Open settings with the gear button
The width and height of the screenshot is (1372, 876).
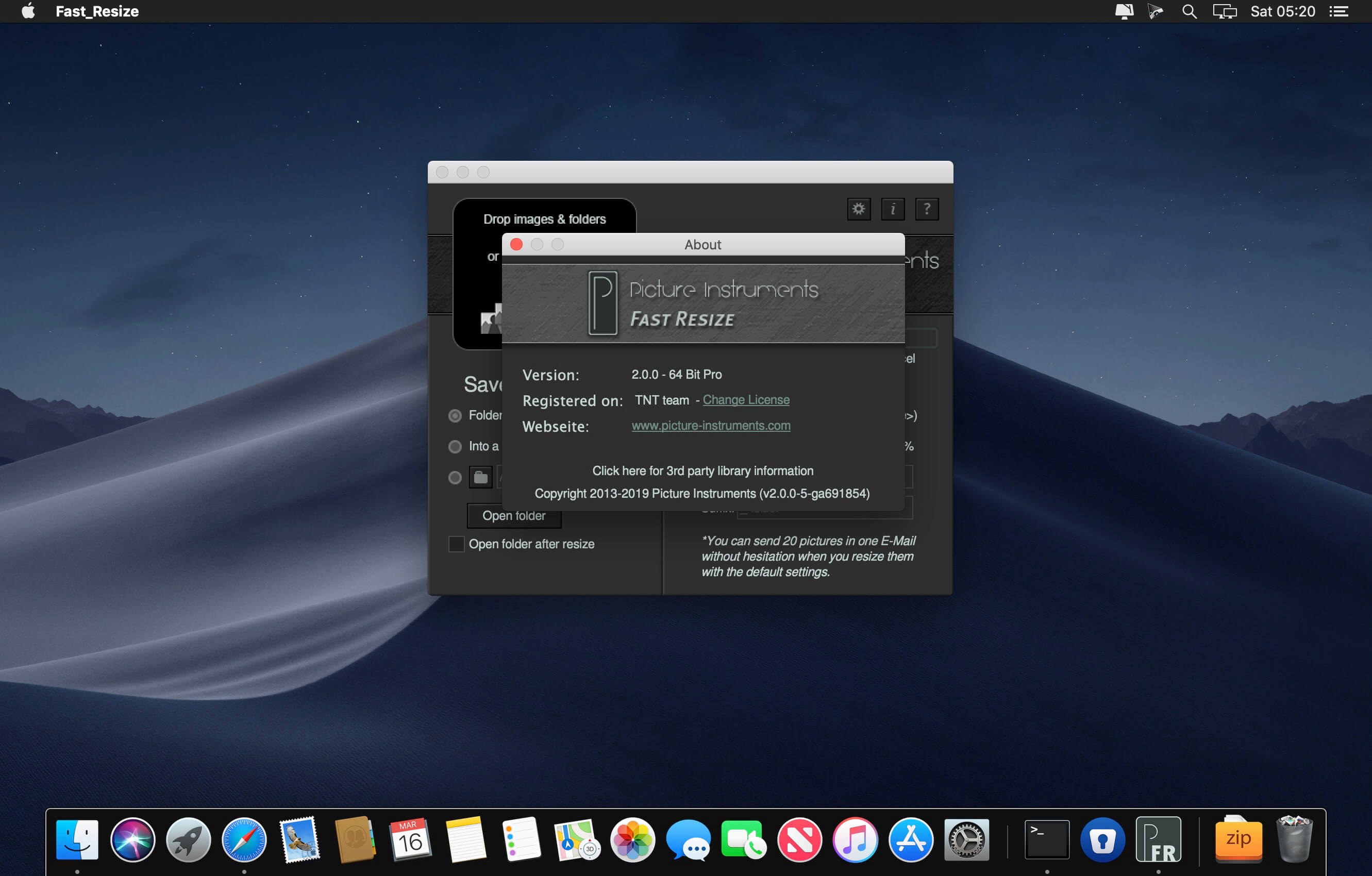point(859,209)
